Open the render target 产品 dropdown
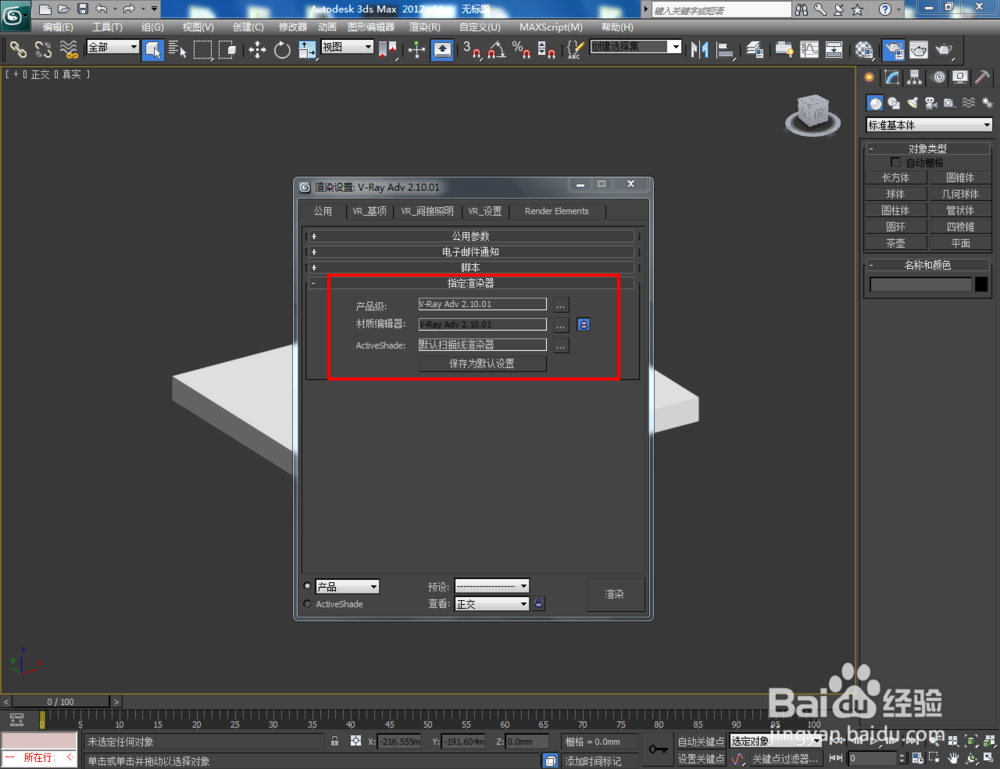This screenshot has width=1000, height=769. pyautogui.click(x=348, y=586)
